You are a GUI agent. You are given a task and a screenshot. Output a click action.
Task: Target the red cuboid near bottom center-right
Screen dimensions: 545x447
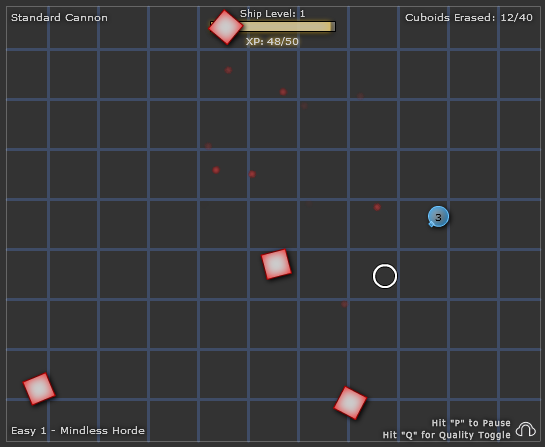pyautogui.click(x=350, y=403)
